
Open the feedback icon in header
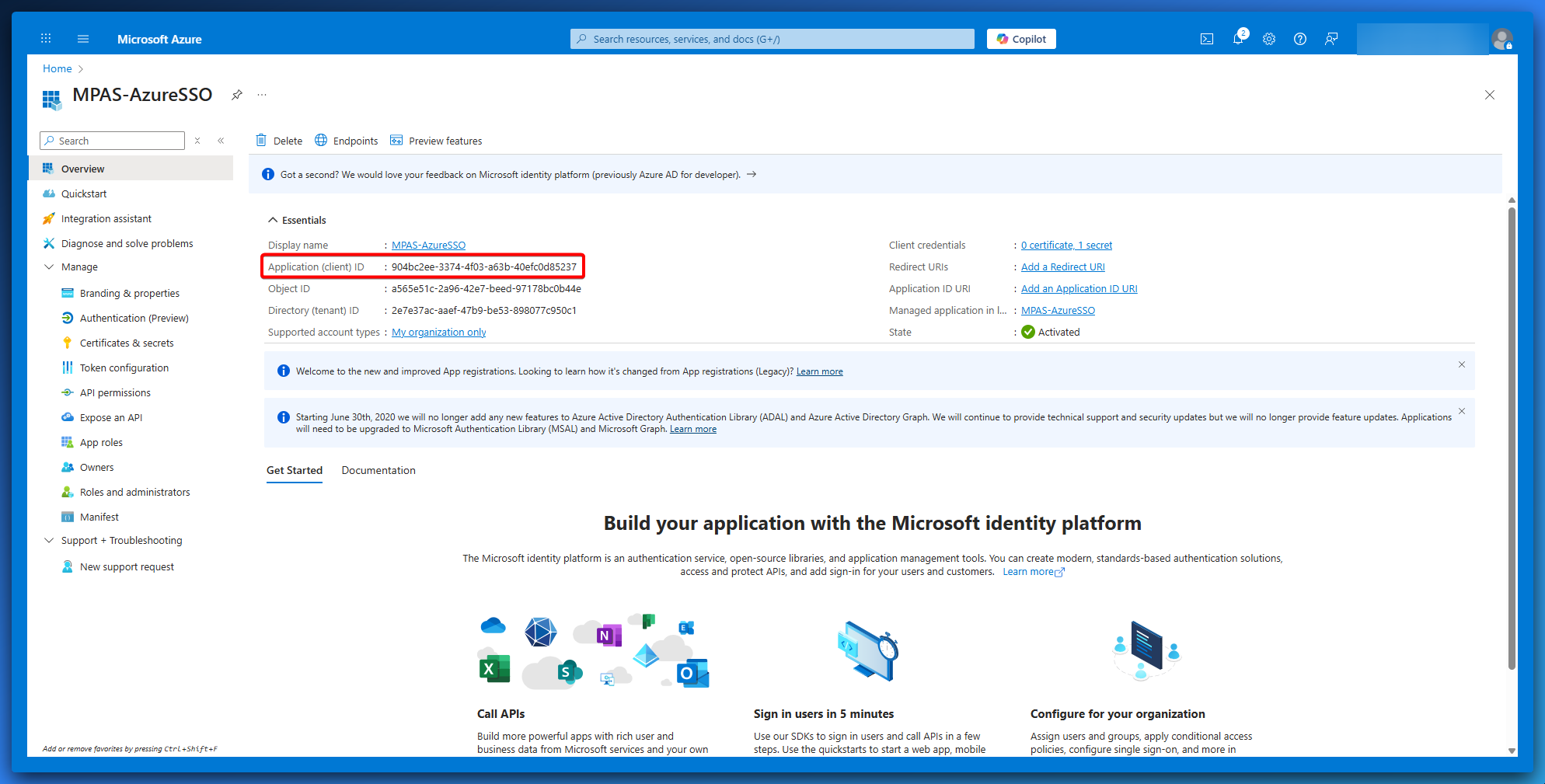1331,39
